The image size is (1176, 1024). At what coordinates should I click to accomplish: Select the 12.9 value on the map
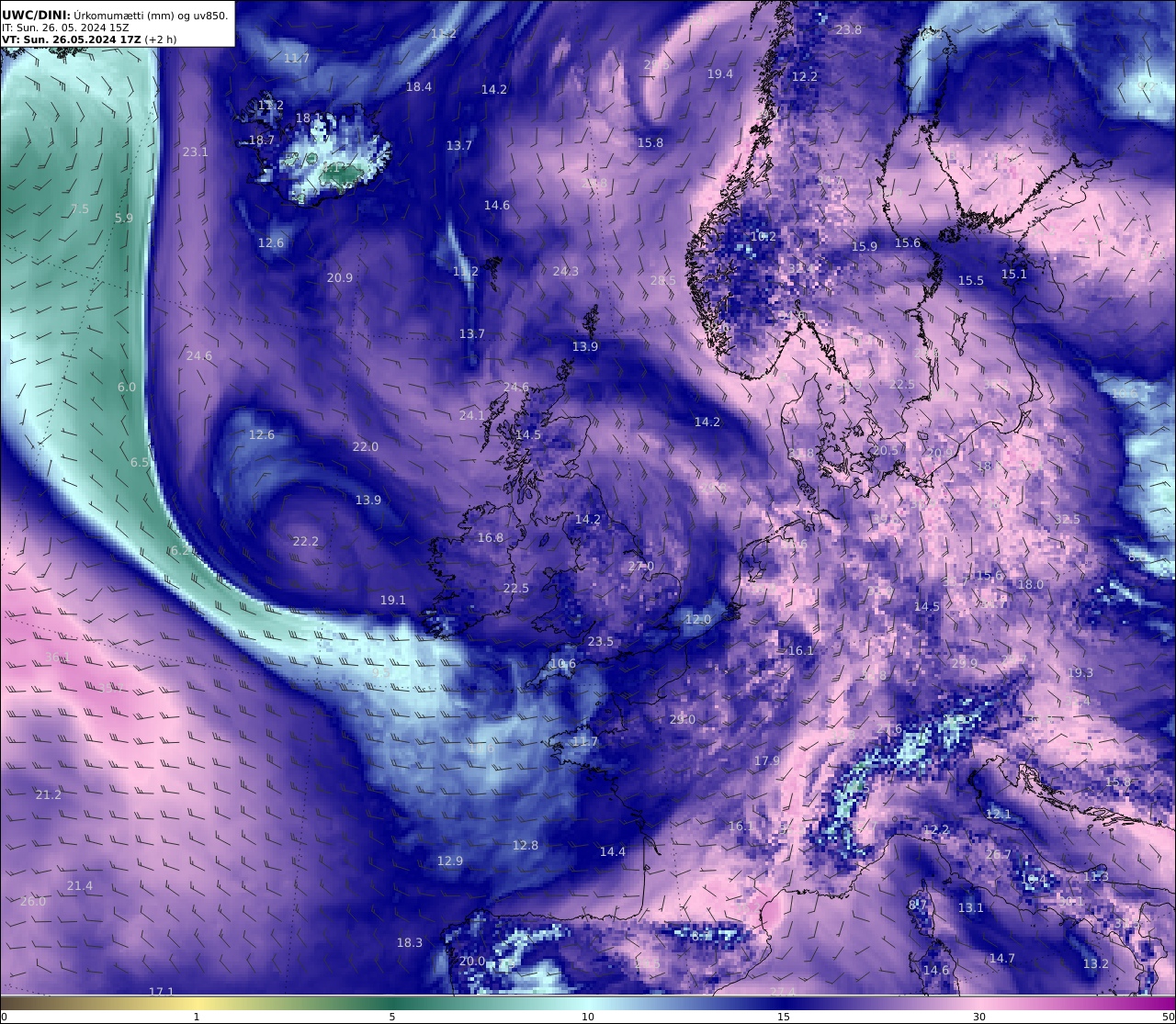point(450,861)
